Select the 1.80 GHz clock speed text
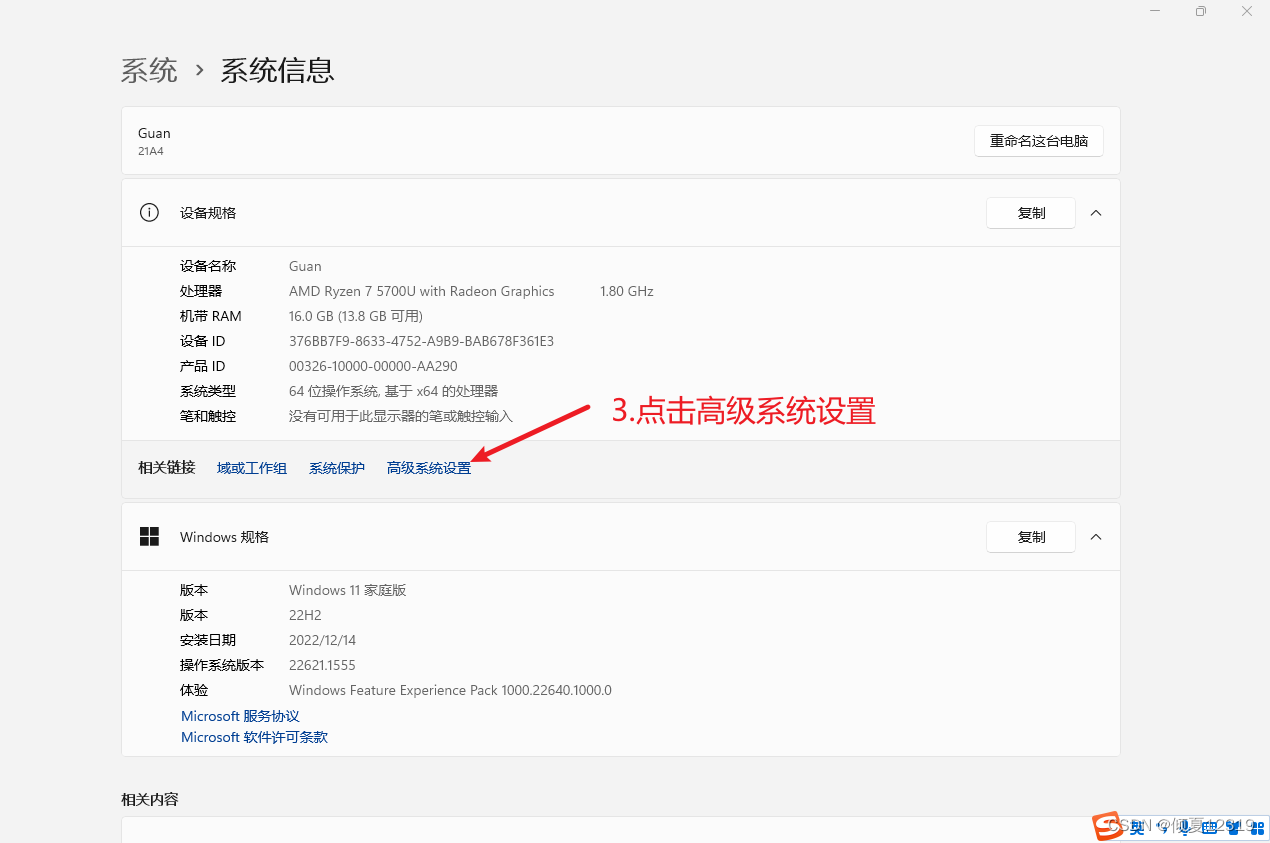The height and width of the screenshot is (843, 1270). coord(626,291)
